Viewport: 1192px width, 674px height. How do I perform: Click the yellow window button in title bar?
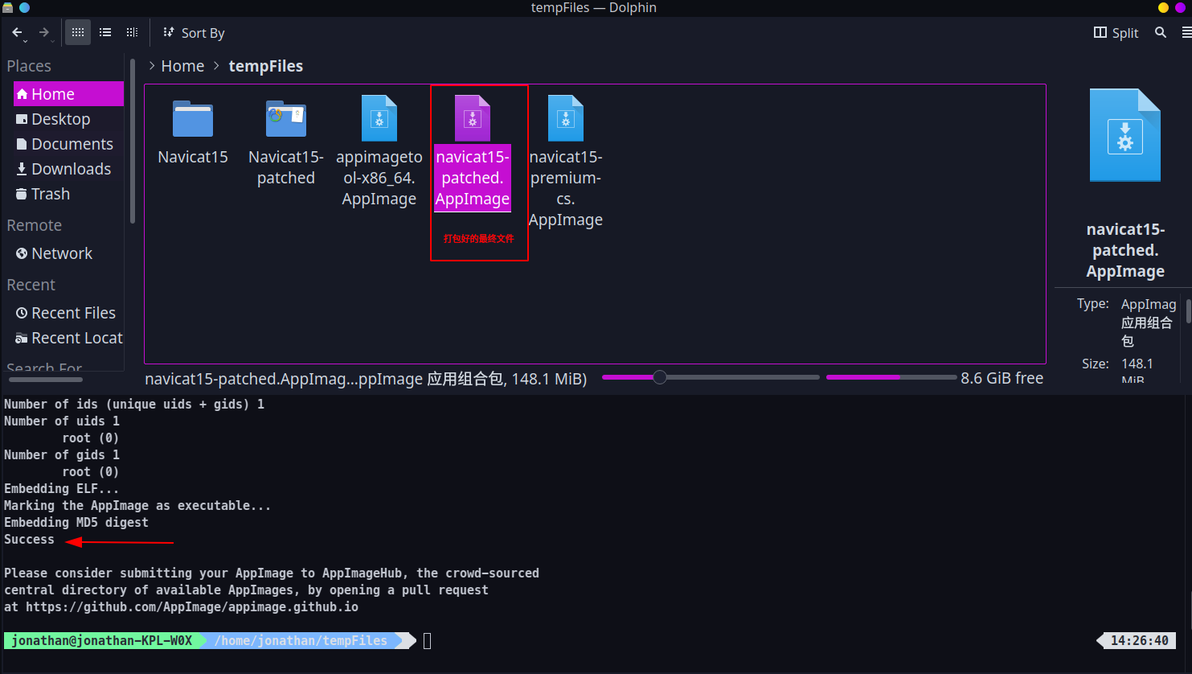1163,8
